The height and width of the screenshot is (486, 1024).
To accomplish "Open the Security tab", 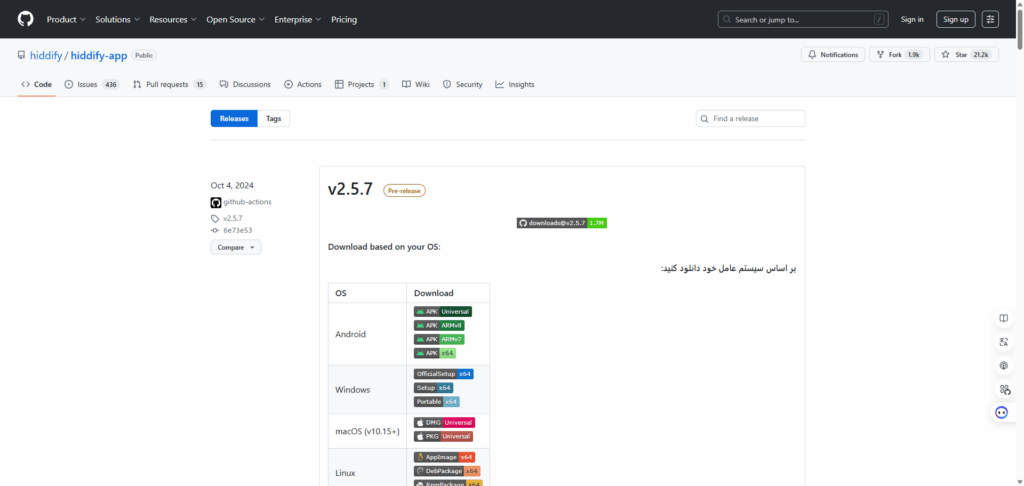I will [462, 84].
